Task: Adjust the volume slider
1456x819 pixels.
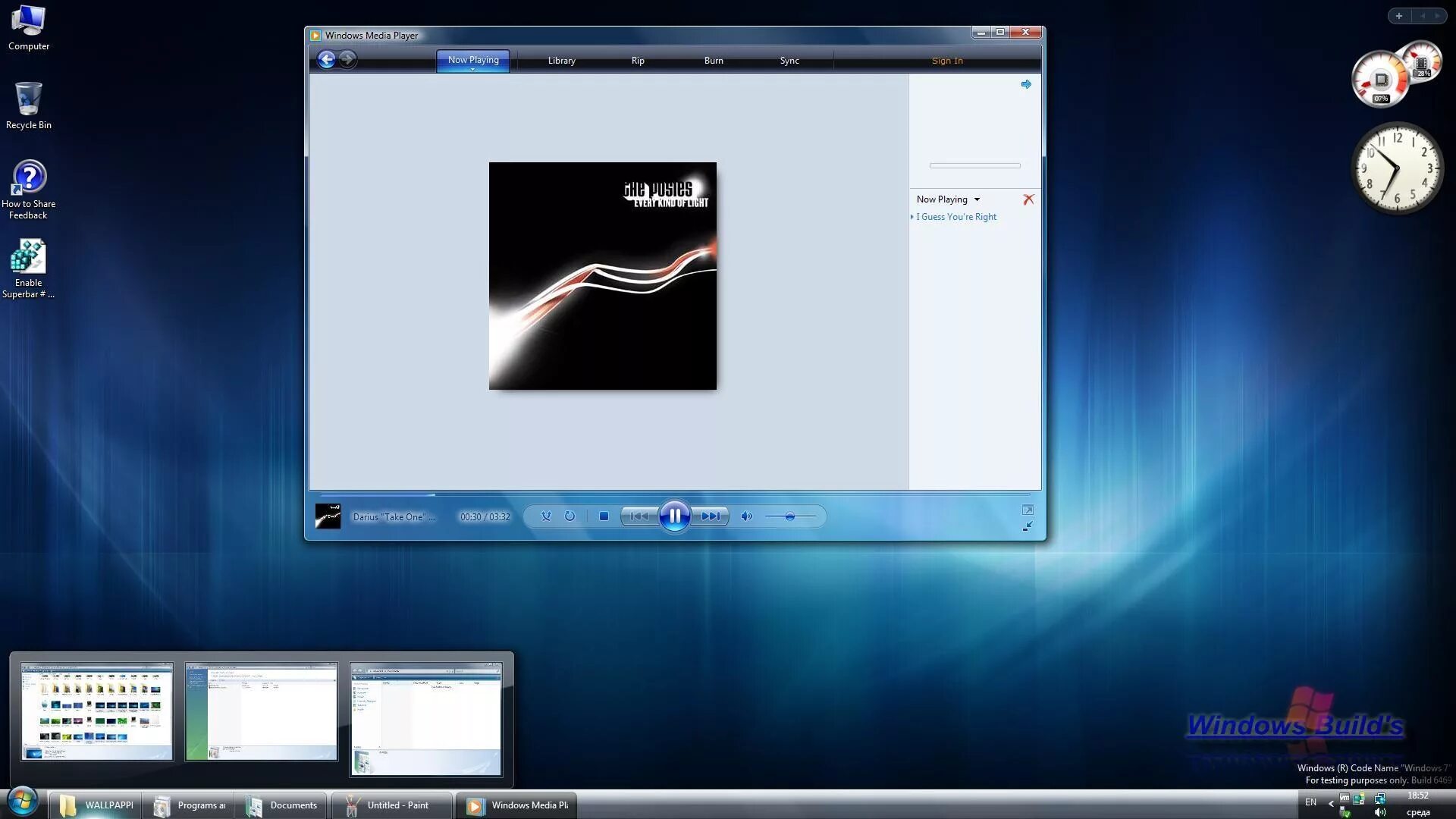Action: (x=789, y=516)
